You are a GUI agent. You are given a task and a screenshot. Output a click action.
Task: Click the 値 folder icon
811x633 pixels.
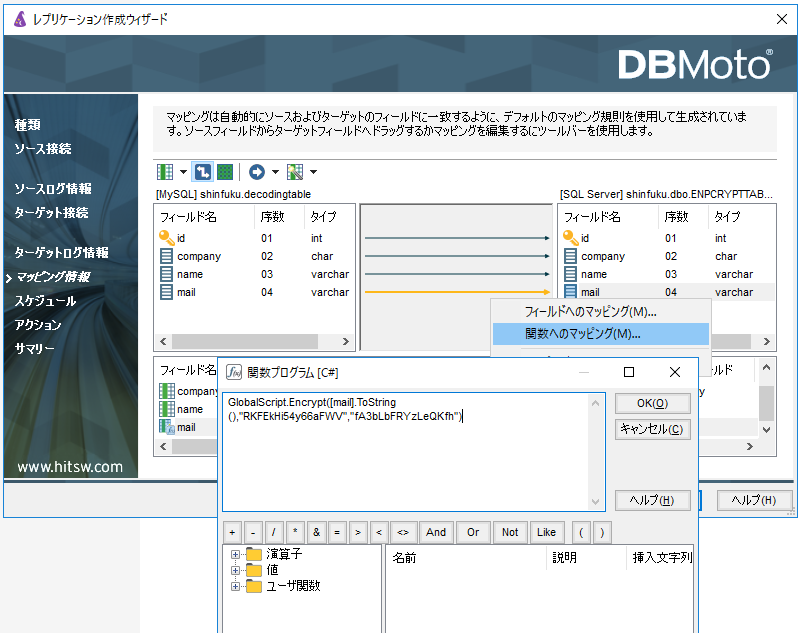254,570
